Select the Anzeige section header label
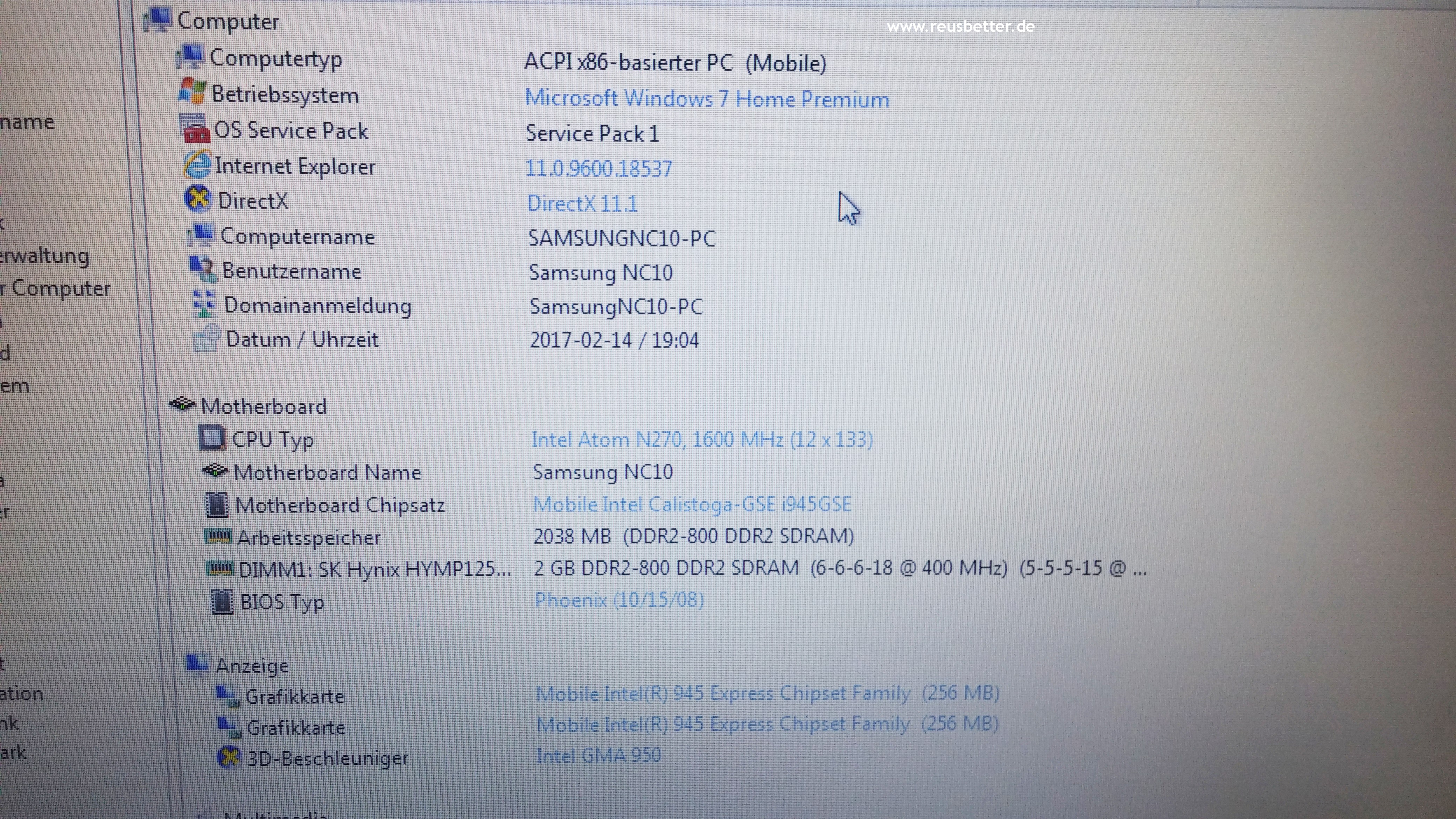The height and width of the screenshot is (819, 1456). tap(253, 666)
